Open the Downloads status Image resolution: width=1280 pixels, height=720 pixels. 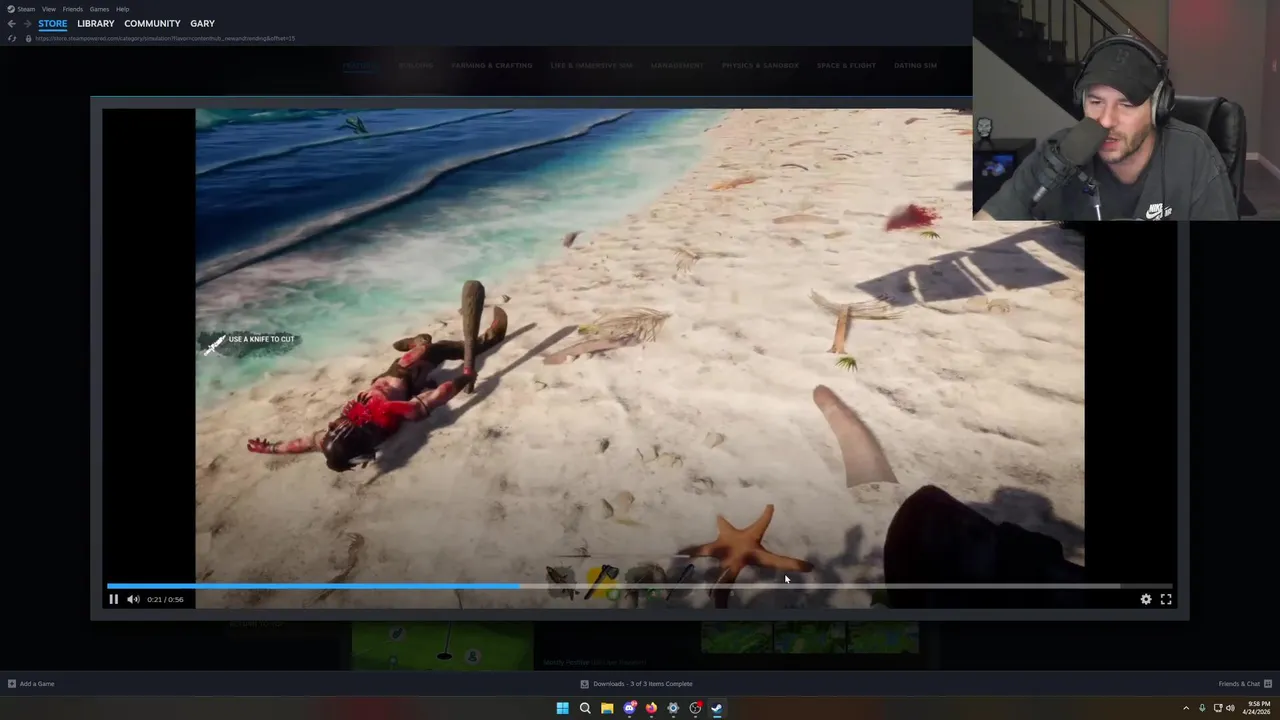click(x=637, y=684)
